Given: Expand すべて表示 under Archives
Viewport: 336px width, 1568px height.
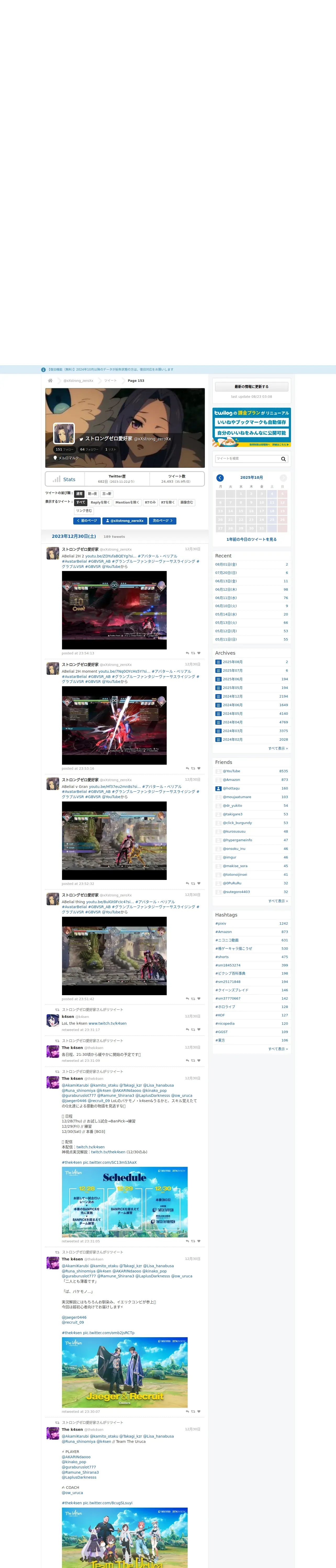Looking at the screenshot, I should [x=278, y=748].
